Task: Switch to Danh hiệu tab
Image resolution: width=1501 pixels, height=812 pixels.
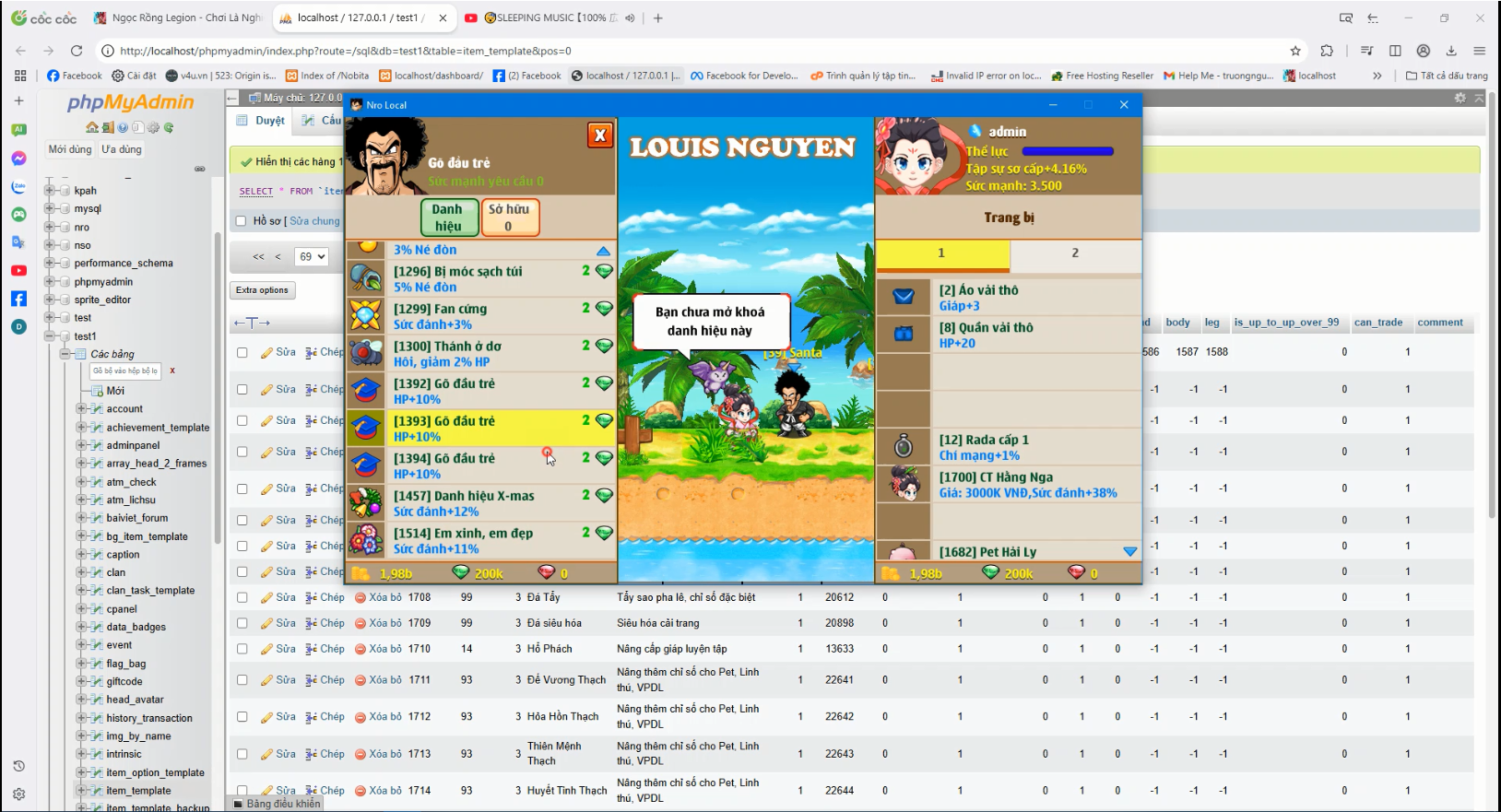Action: coord(448,218)
